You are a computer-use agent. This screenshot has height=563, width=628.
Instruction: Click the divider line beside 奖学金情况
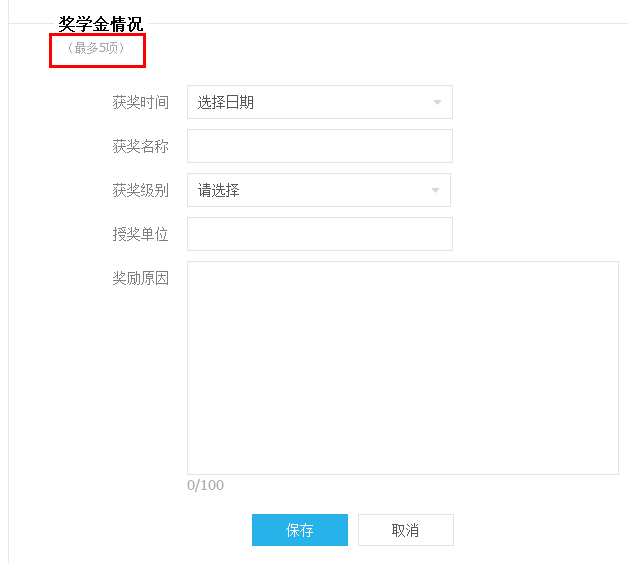[388, 24]
